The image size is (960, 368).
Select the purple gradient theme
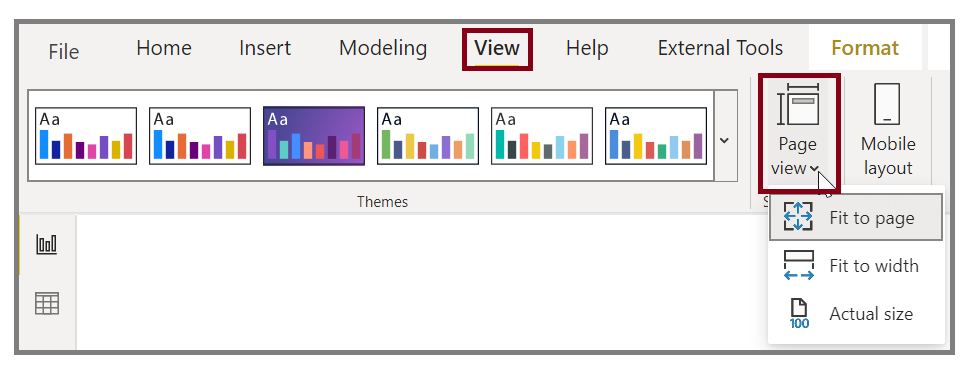(x=314, y=136)
